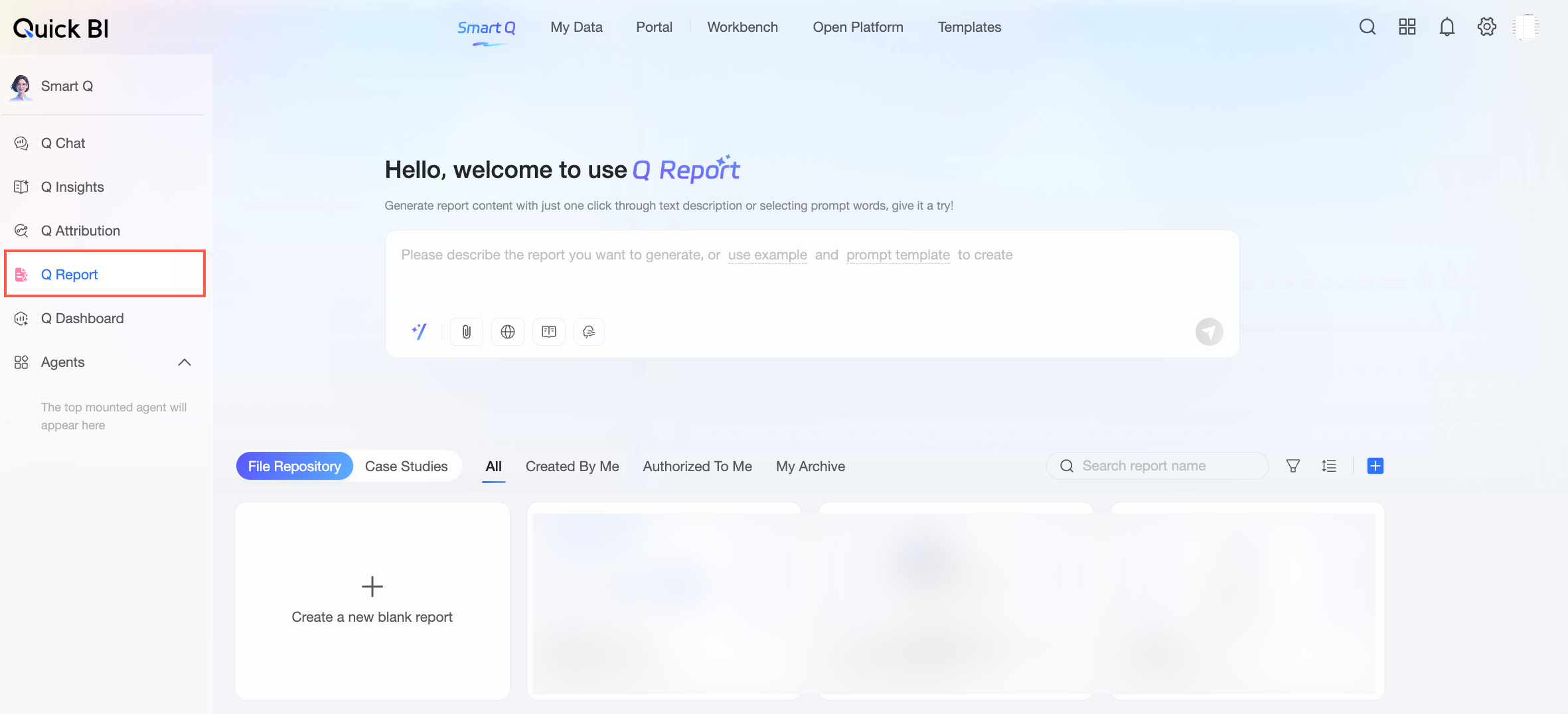The height and width of the screenshot is (714, 1568).
Task: Show Authorized To Me reports
Action: (697, 466)
